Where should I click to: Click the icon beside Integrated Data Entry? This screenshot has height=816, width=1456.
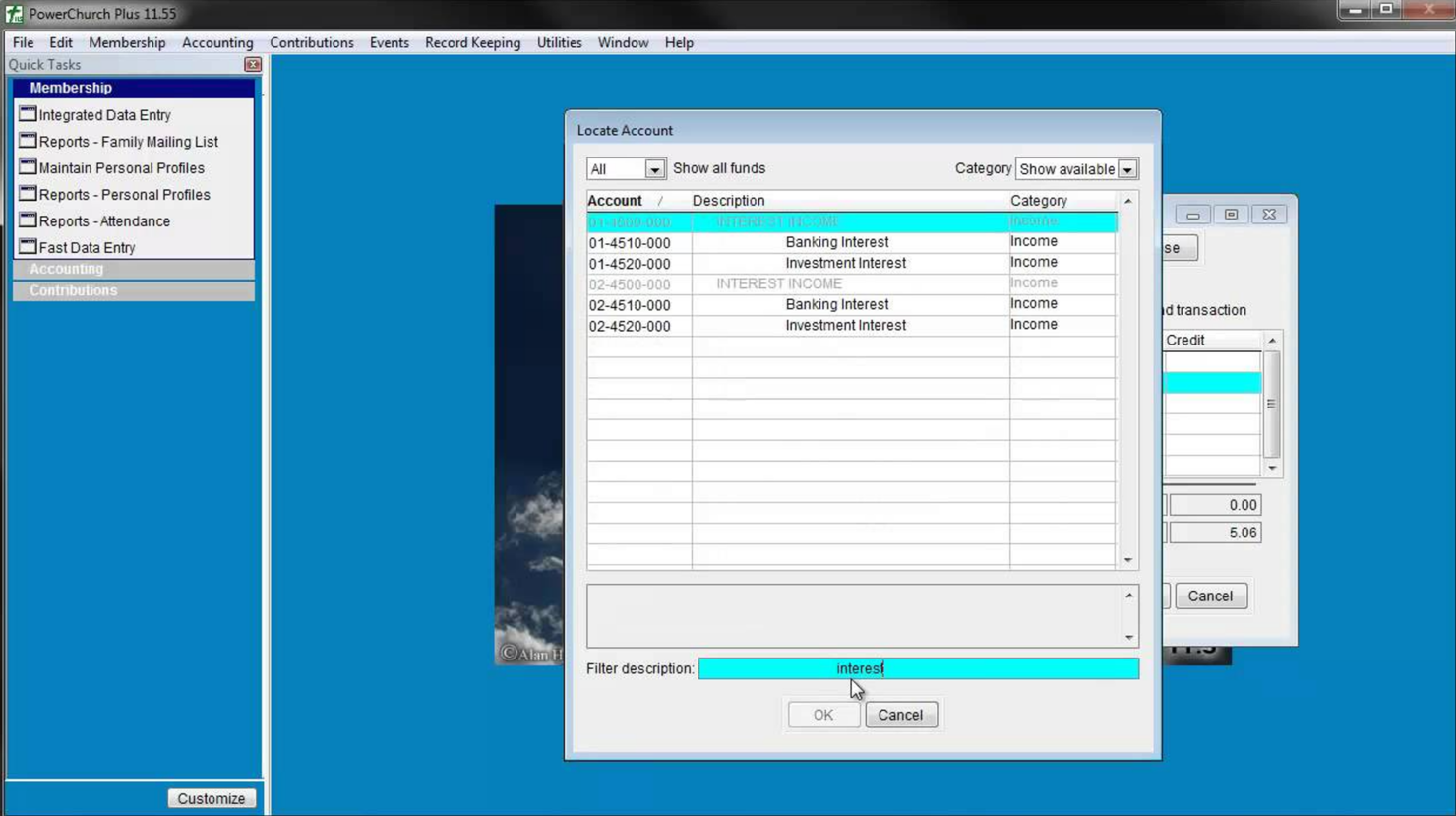click(28, 114)
